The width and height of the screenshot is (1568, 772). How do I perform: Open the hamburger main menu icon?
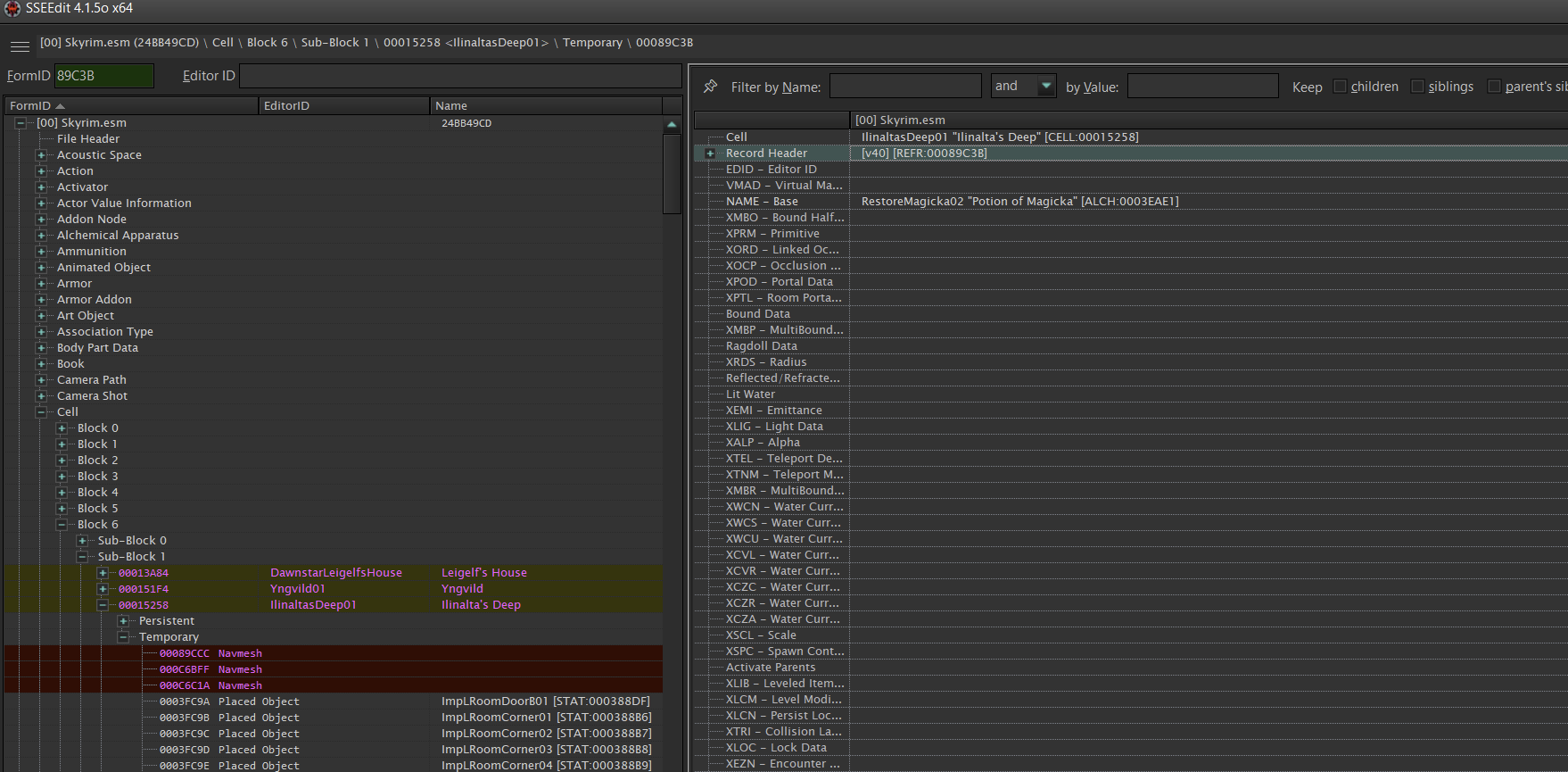point(20,46)
